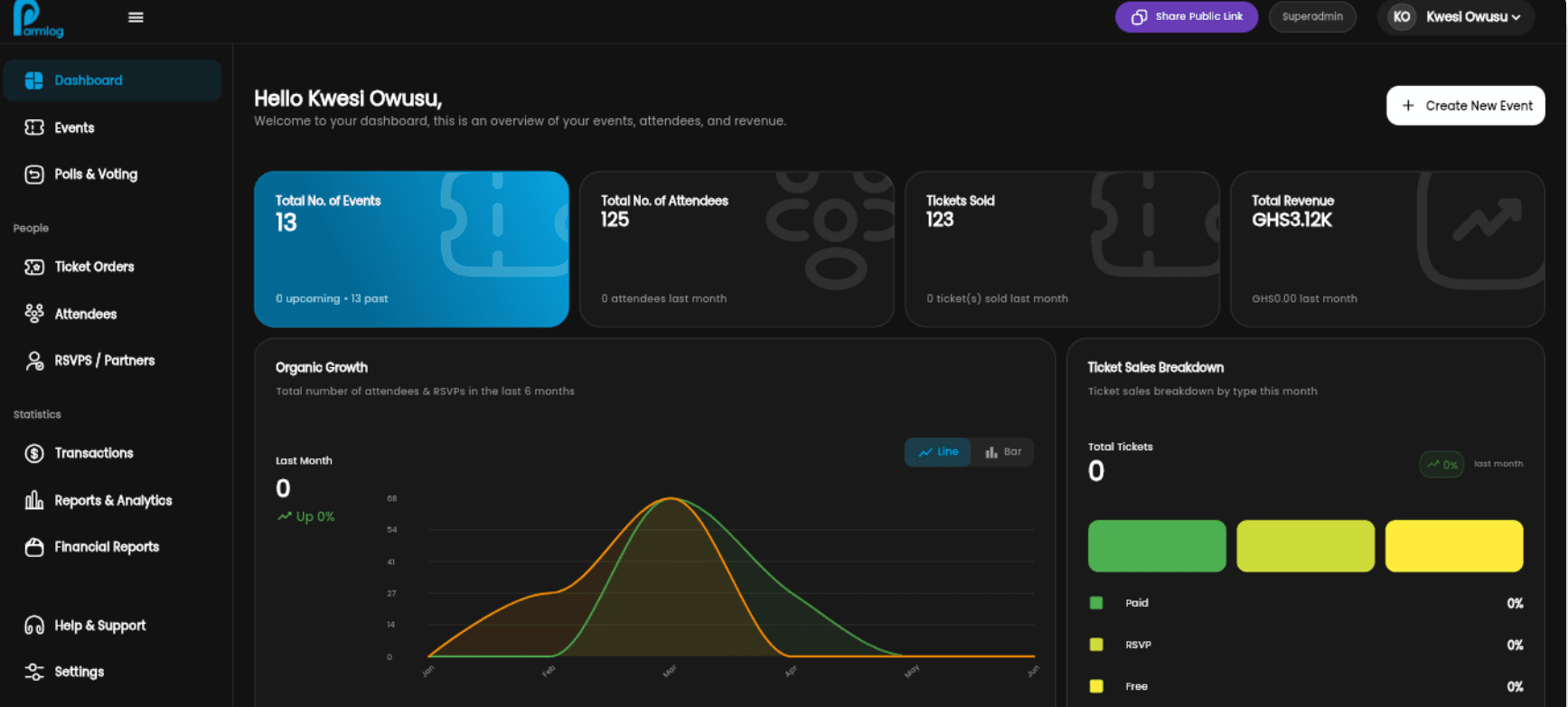Click the 0% last month trend badge
Viewport: 1568px width, 707px height.
(x=1441, y=465)
